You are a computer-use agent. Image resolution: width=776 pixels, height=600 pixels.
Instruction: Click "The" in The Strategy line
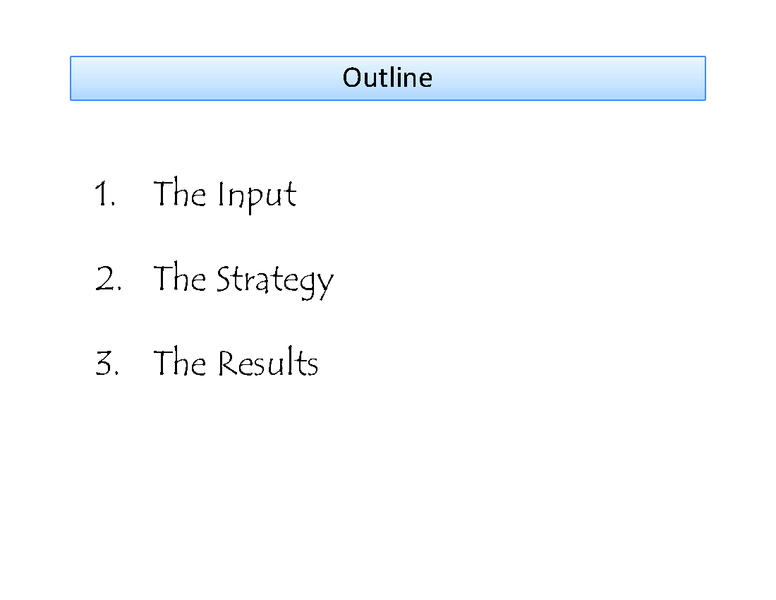point(179,279)
